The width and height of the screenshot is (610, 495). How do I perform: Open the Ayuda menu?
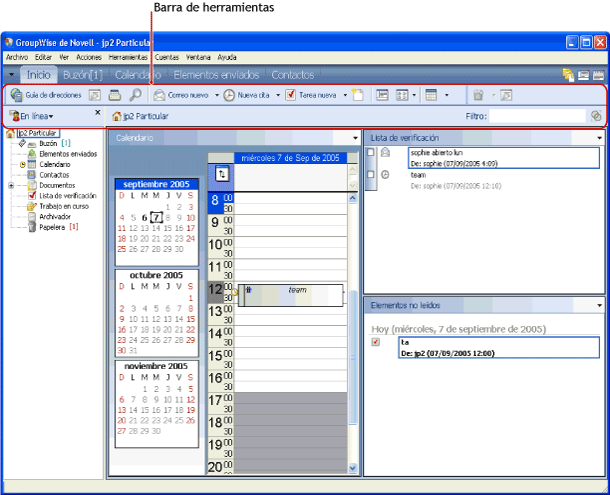(x=227, y=57)
